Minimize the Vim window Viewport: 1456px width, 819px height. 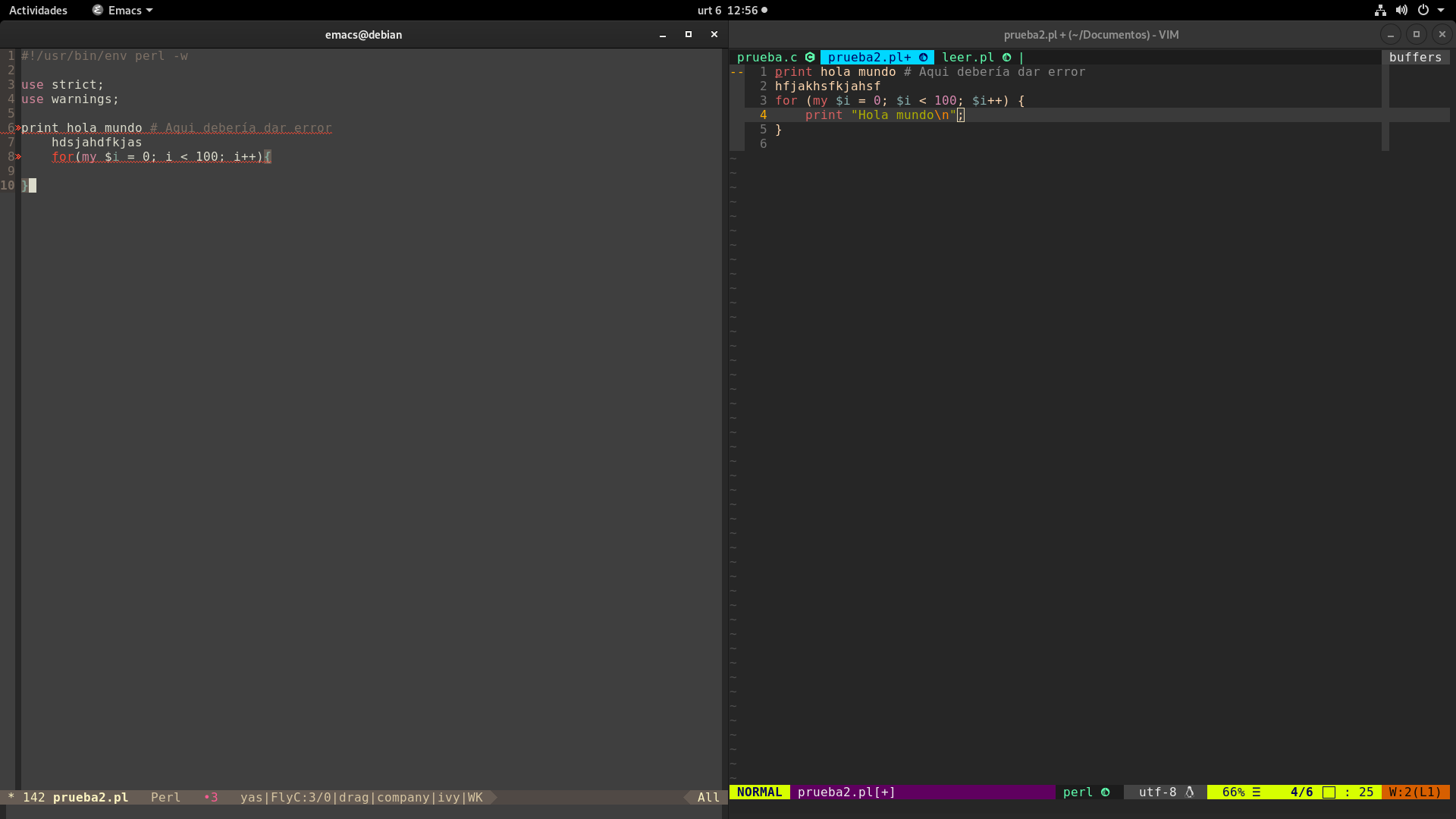(x=1390, y=34)
